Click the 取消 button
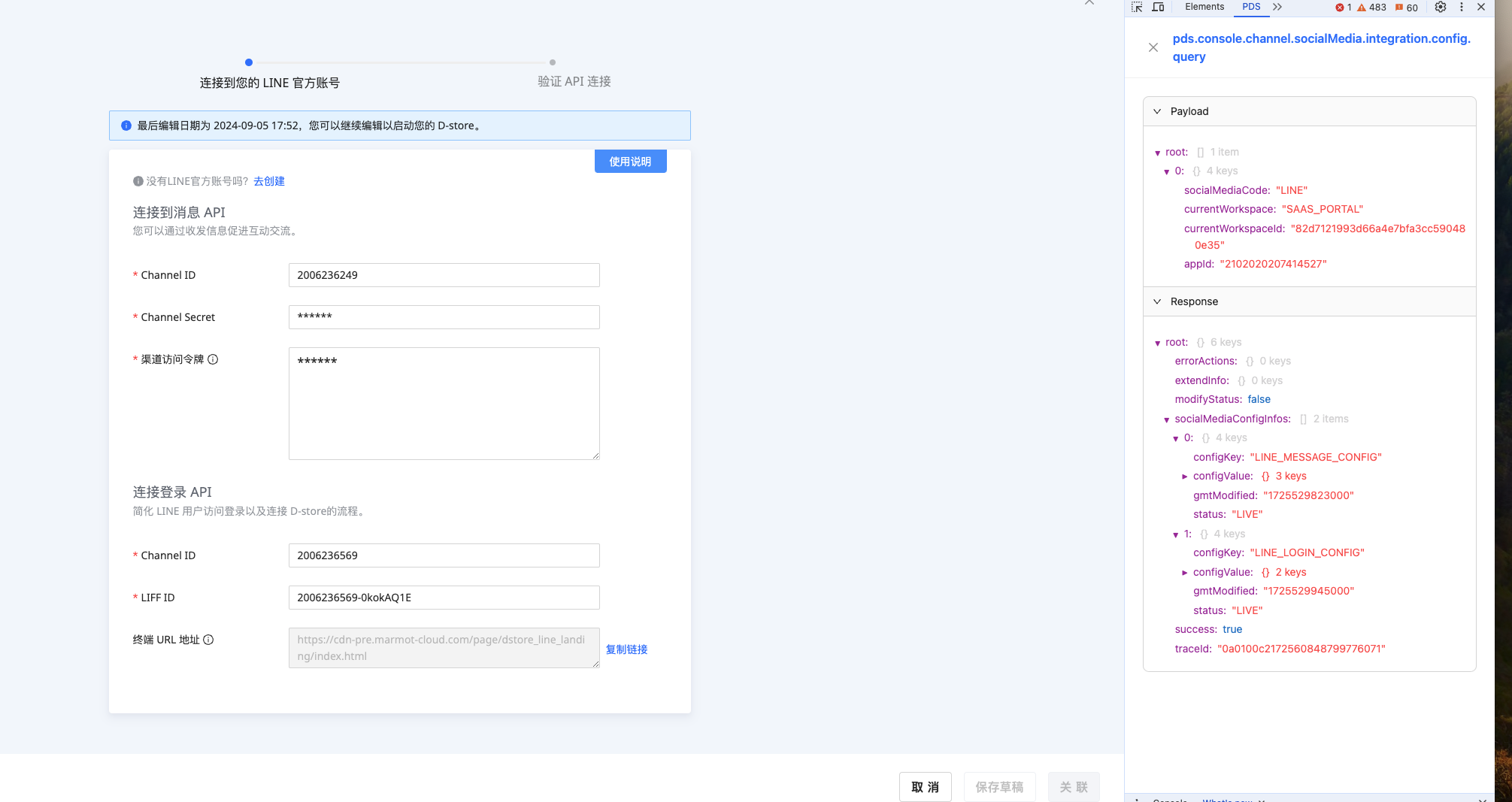 pyautogui.click(x=926, y=787)
